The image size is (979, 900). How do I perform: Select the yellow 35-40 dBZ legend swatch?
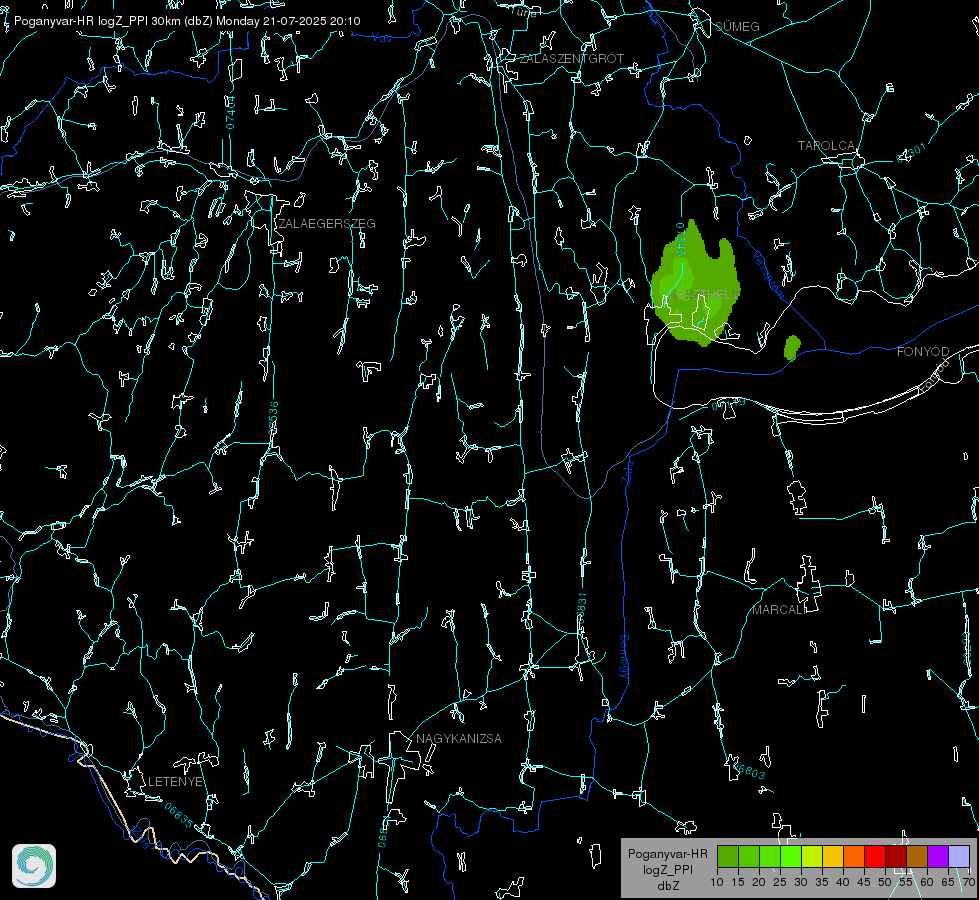point(833,856)
